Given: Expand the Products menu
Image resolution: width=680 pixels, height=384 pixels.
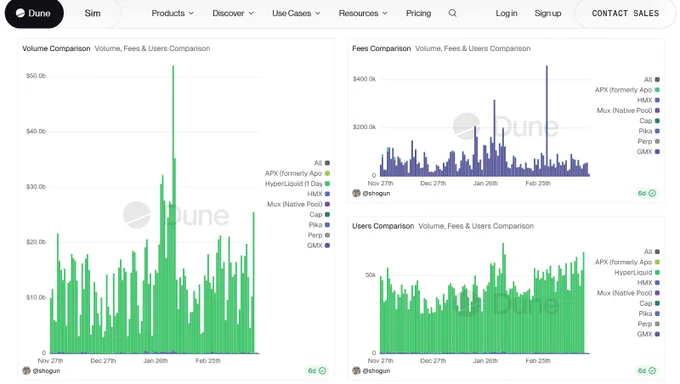Looking at the screenshot, I should (172, 13).
